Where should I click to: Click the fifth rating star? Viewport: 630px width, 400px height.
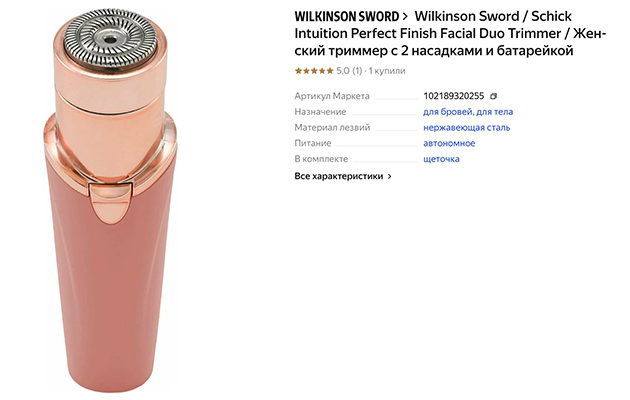tap(330, 71)
